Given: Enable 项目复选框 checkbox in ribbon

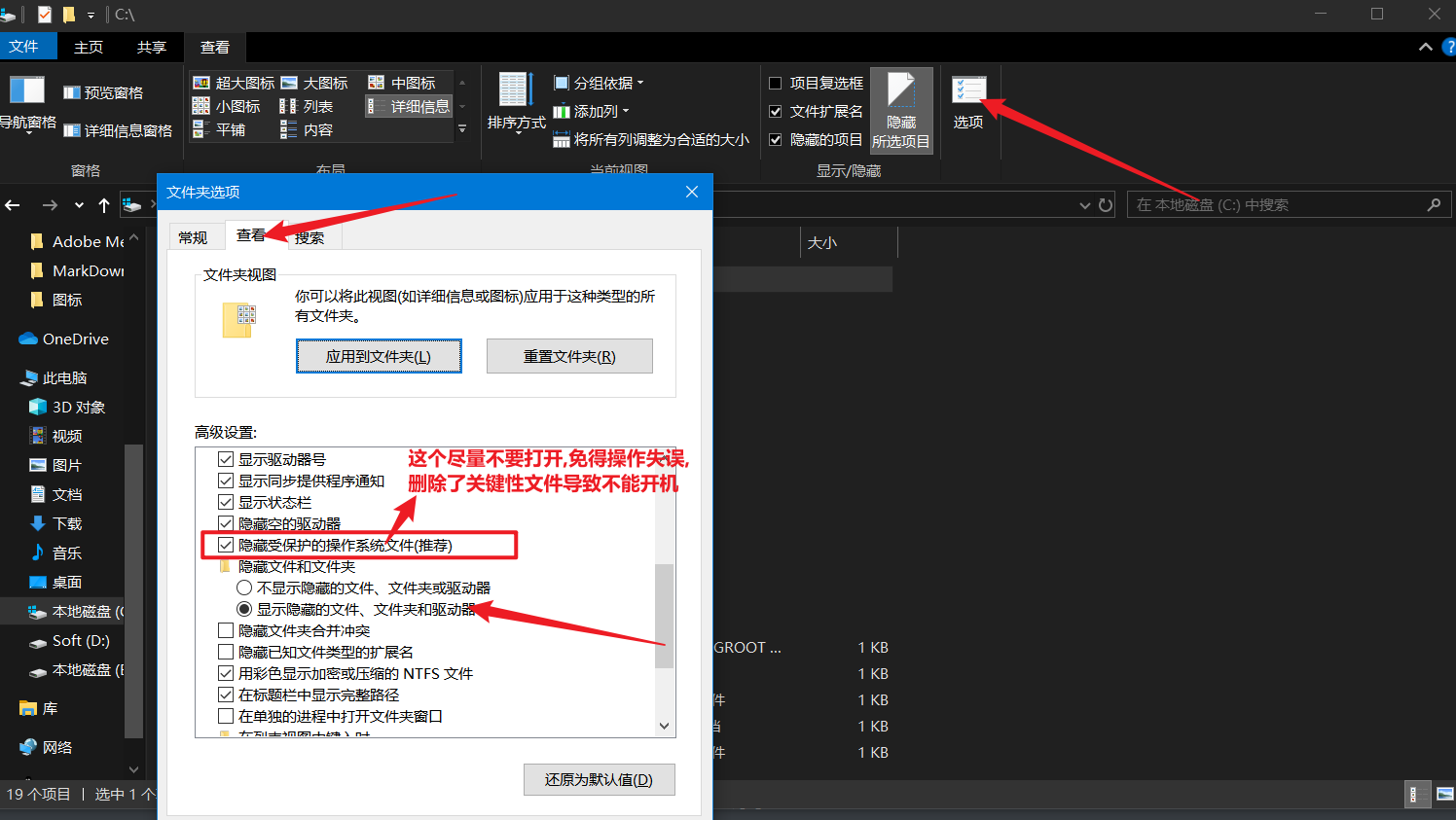Looking at the screenshot, I should click(776, 84).
